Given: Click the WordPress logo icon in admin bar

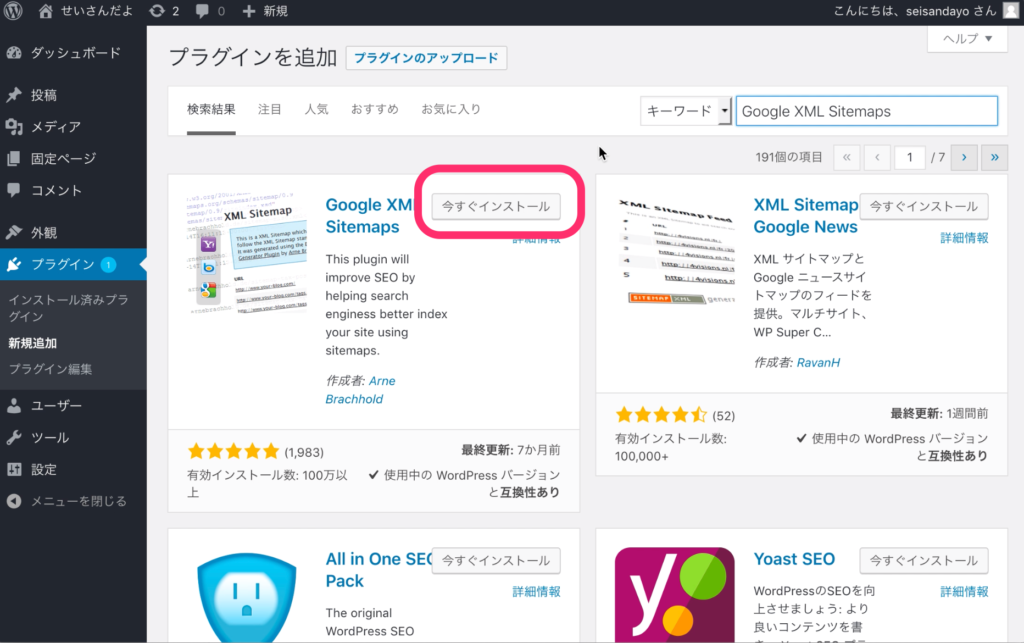Looking at the screenshot, I should click(15, 11).
